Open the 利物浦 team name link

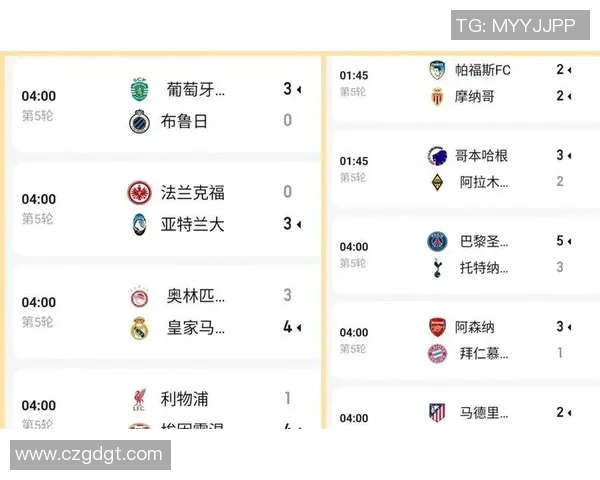point(187,399)
